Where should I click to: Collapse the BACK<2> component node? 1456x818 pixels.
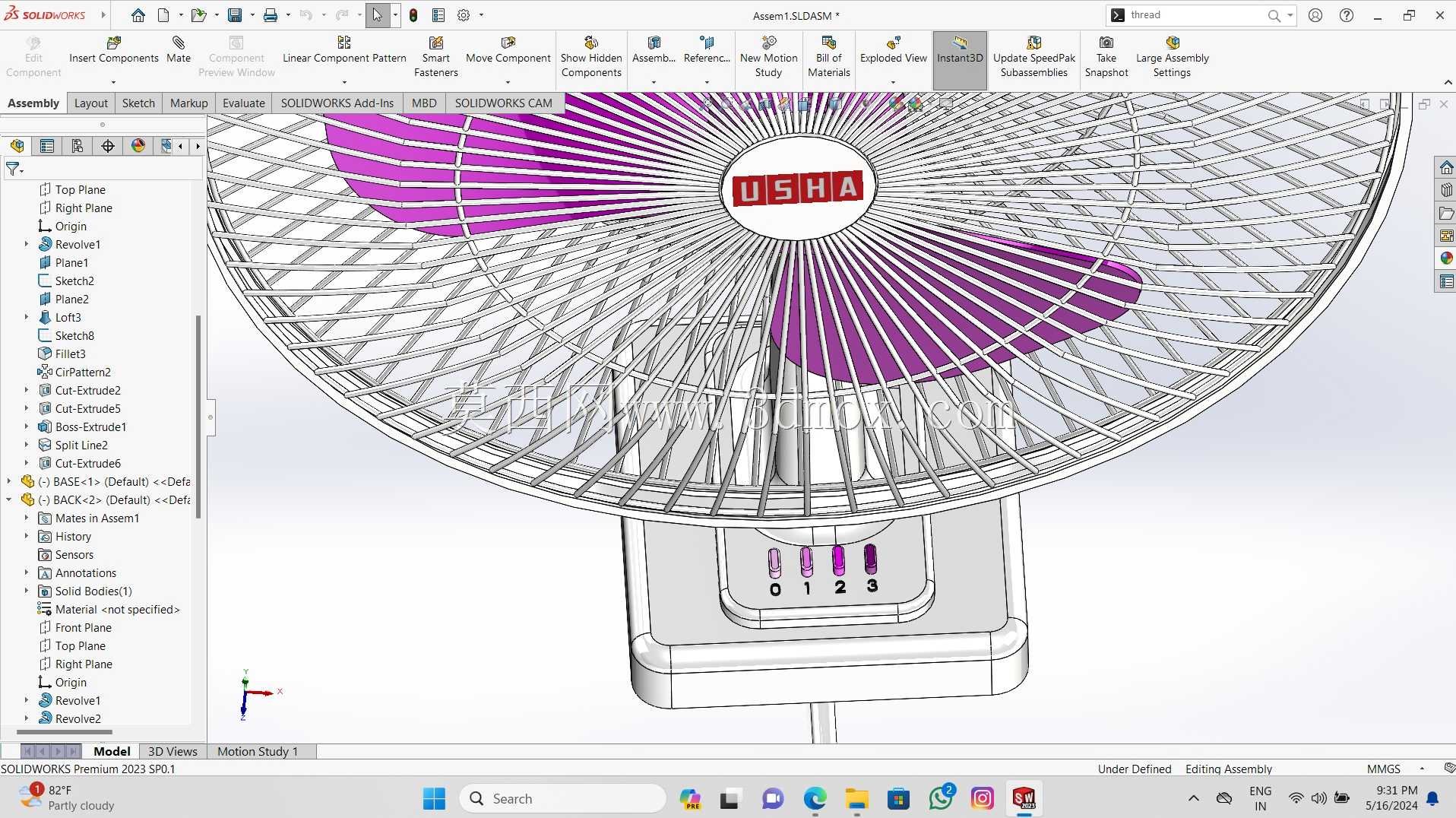(9, 499)
